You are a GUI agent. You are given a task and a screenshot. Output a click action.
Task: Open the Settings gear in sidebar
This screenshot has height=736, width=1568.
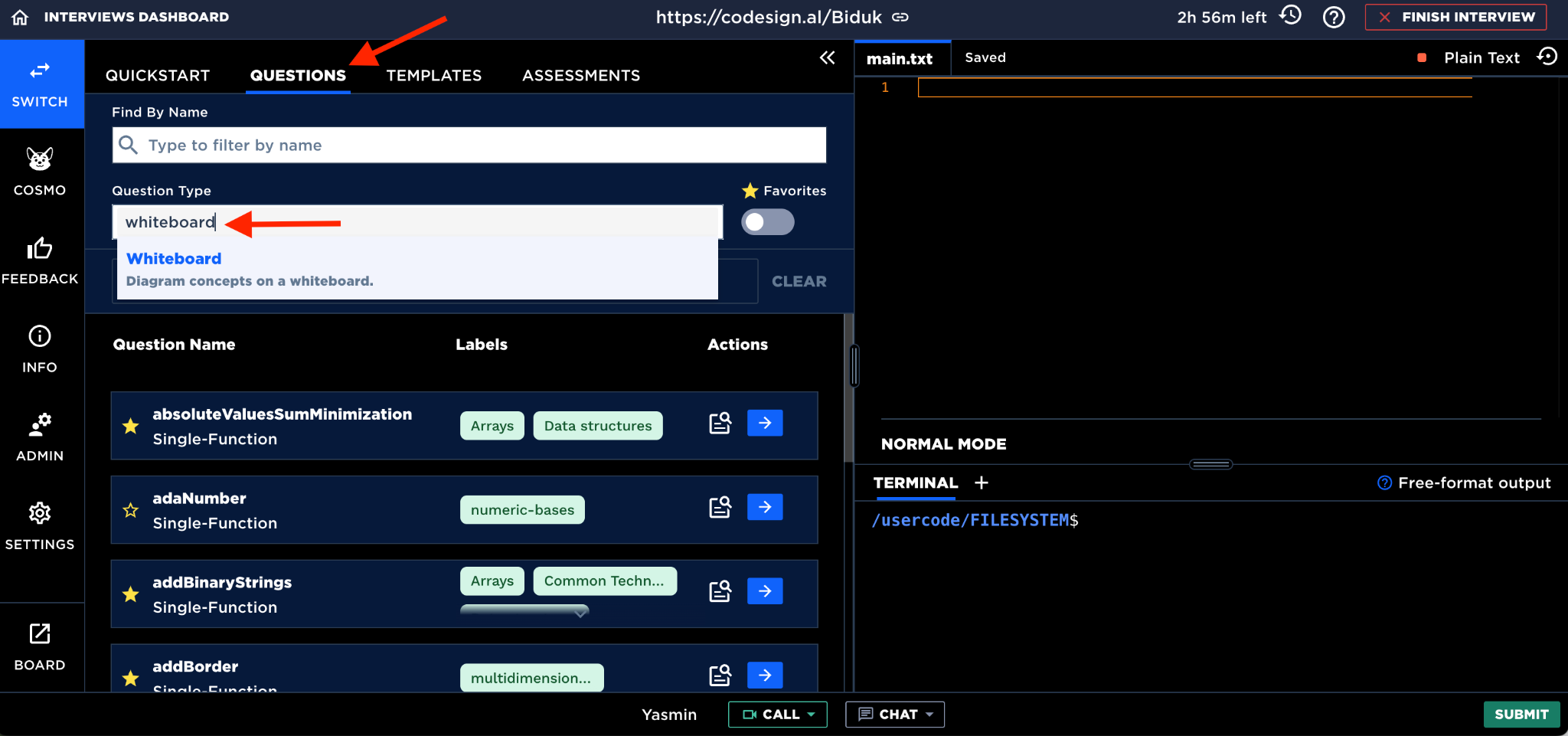(40, 525)
